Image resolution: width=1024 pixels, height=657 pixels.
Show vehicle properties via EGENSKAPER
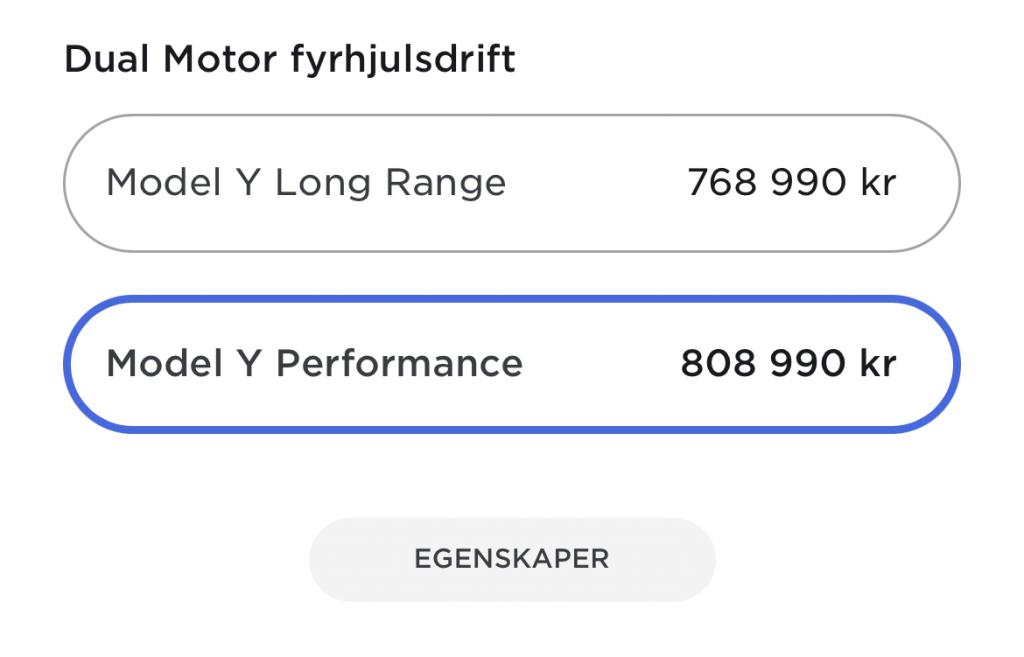click(x=511, y=559)
